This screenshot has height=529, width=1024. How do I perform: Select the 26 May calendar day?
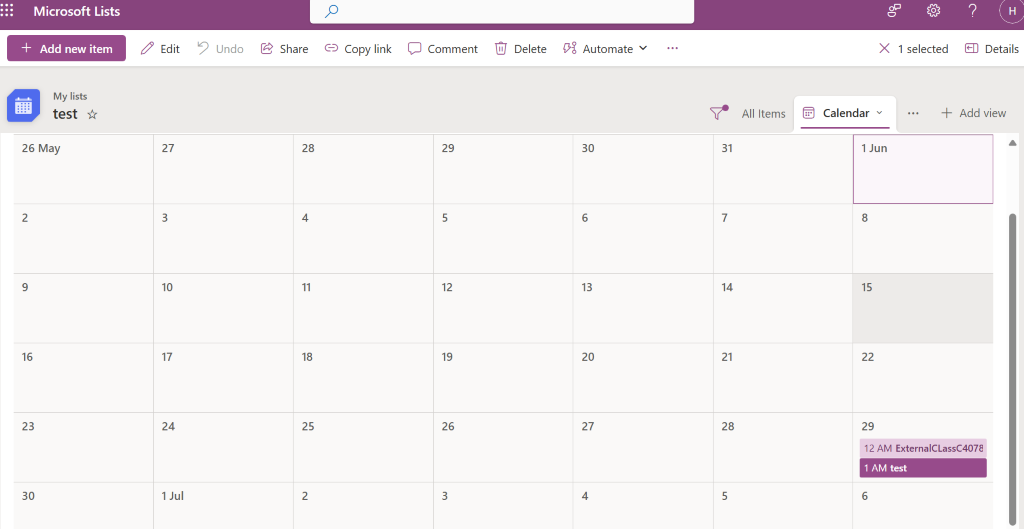pyautogui.click(x=84, y=169)
